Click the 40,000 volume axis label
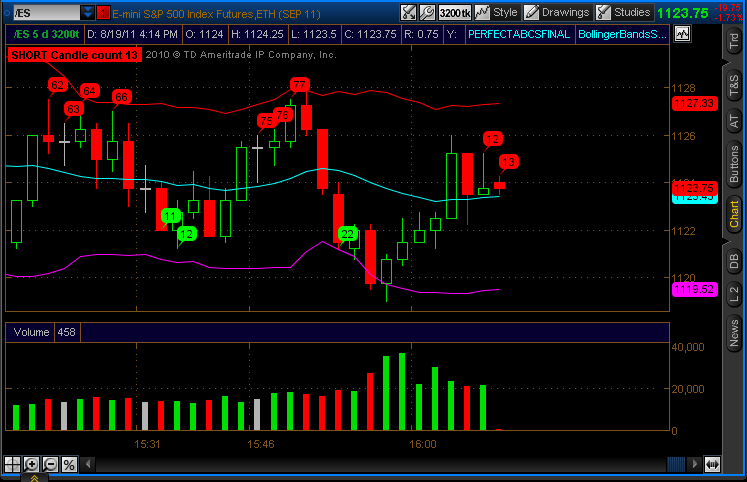The width and height of the screenshot is (747, 482). pyautogui.click(x=688, y=347)
